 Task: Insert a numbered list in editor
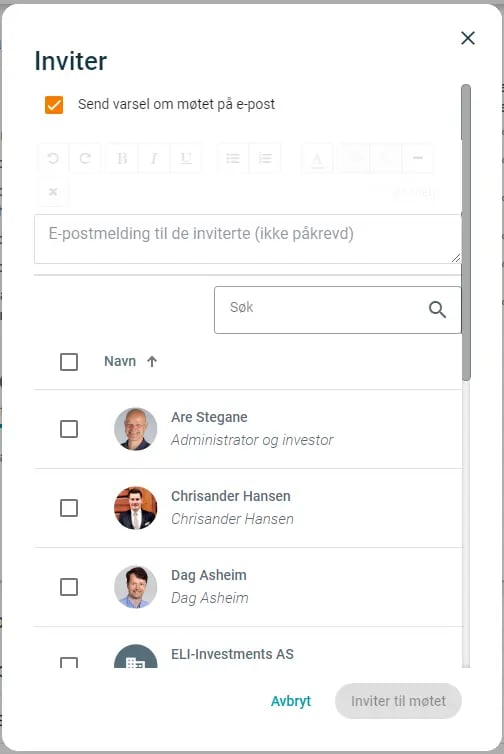(265, 158)
